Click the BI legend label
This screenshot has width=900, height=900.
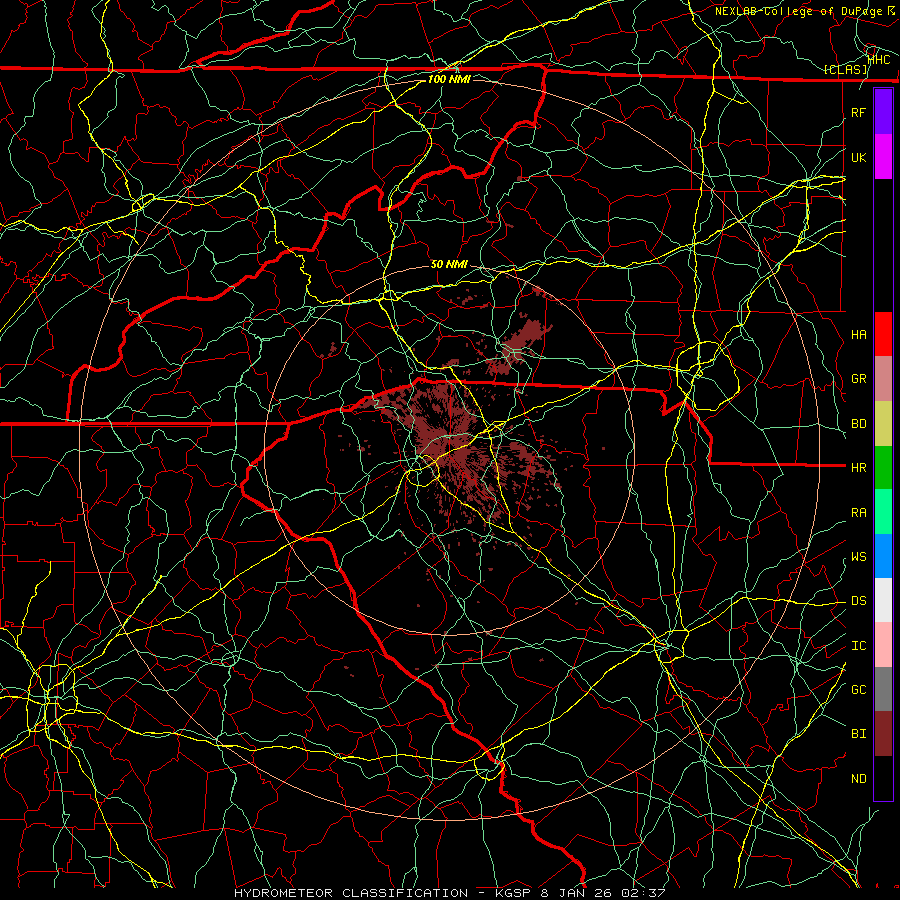point(858,734)
